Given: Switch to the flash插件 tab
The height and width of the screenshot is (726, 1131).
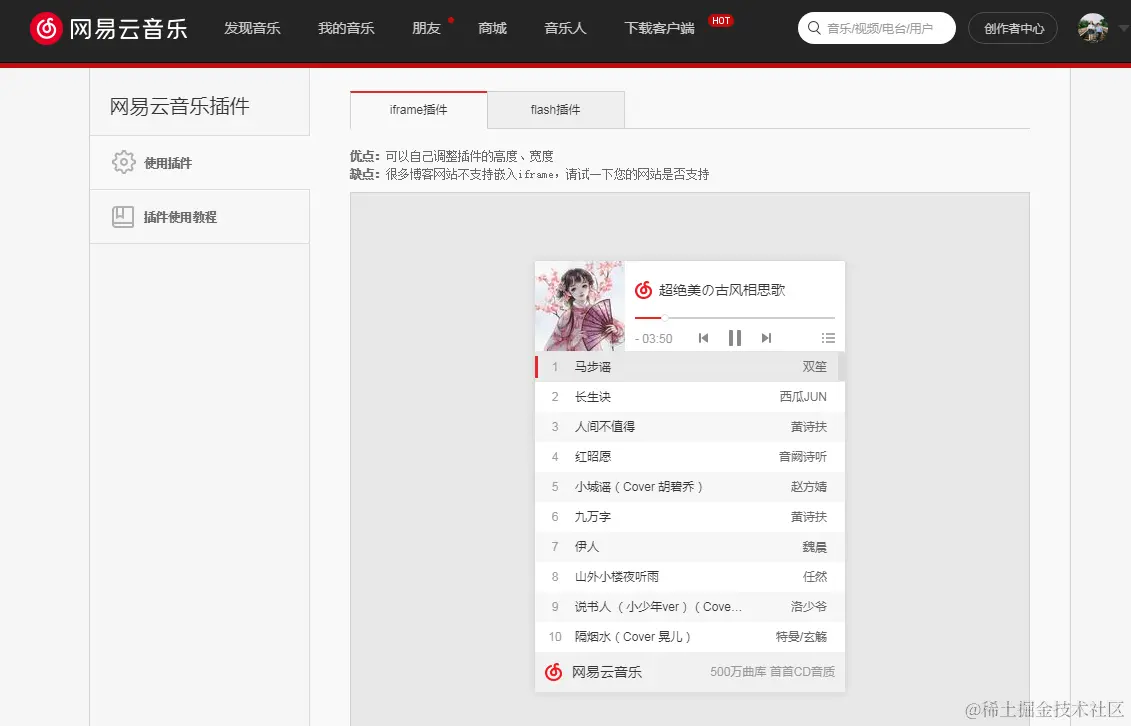Looking at the screenshot, I should [x=555, y=110].
